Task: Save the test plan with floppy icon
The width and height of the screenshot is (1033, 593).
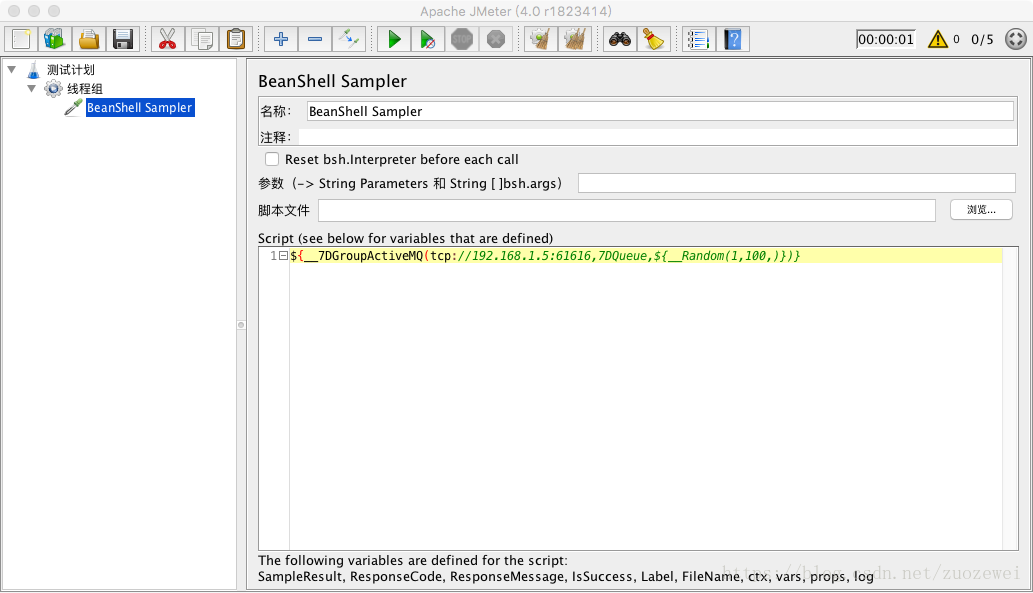Action: point(123,39)
